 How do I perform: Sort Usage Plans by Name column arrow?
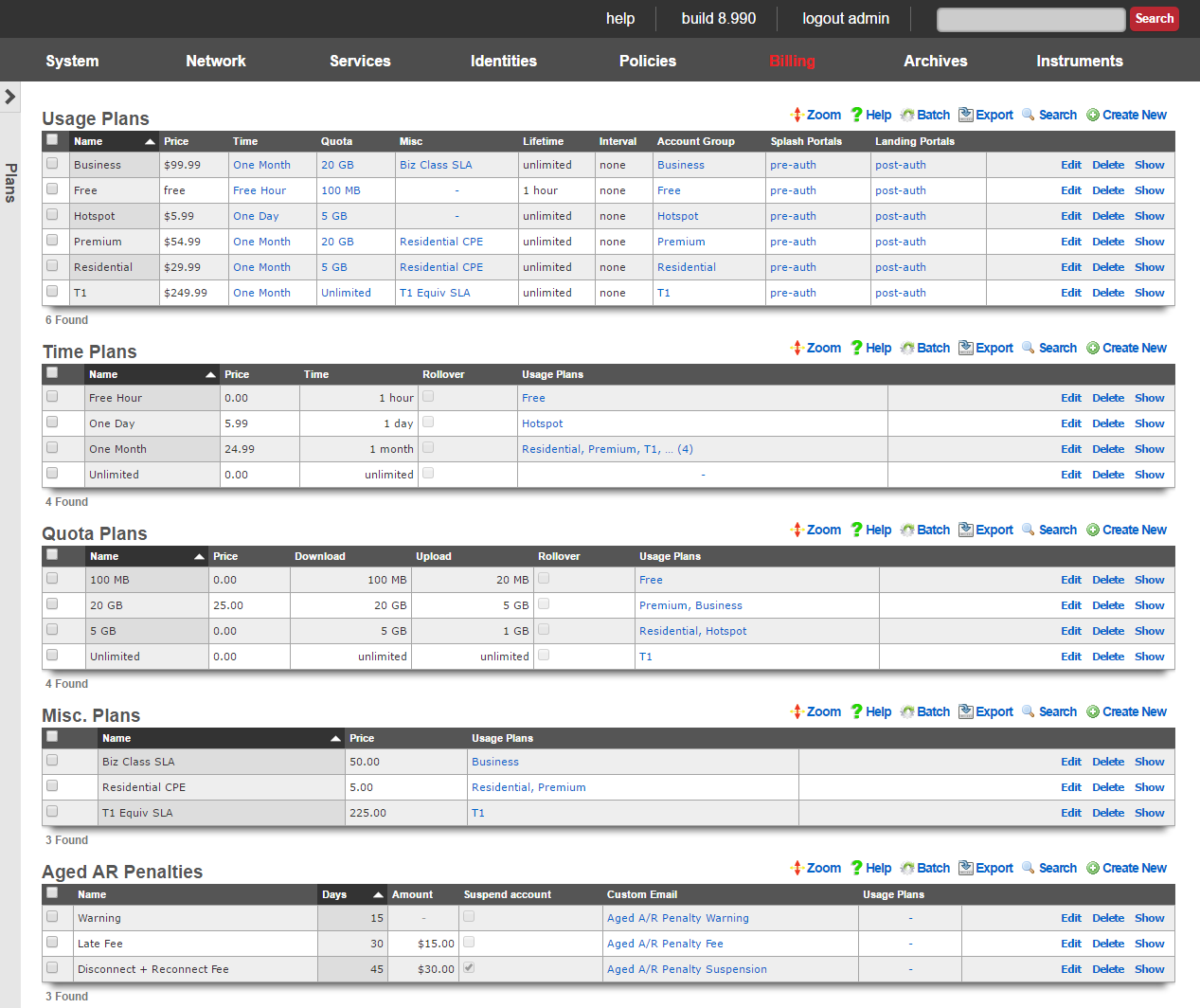150,142
